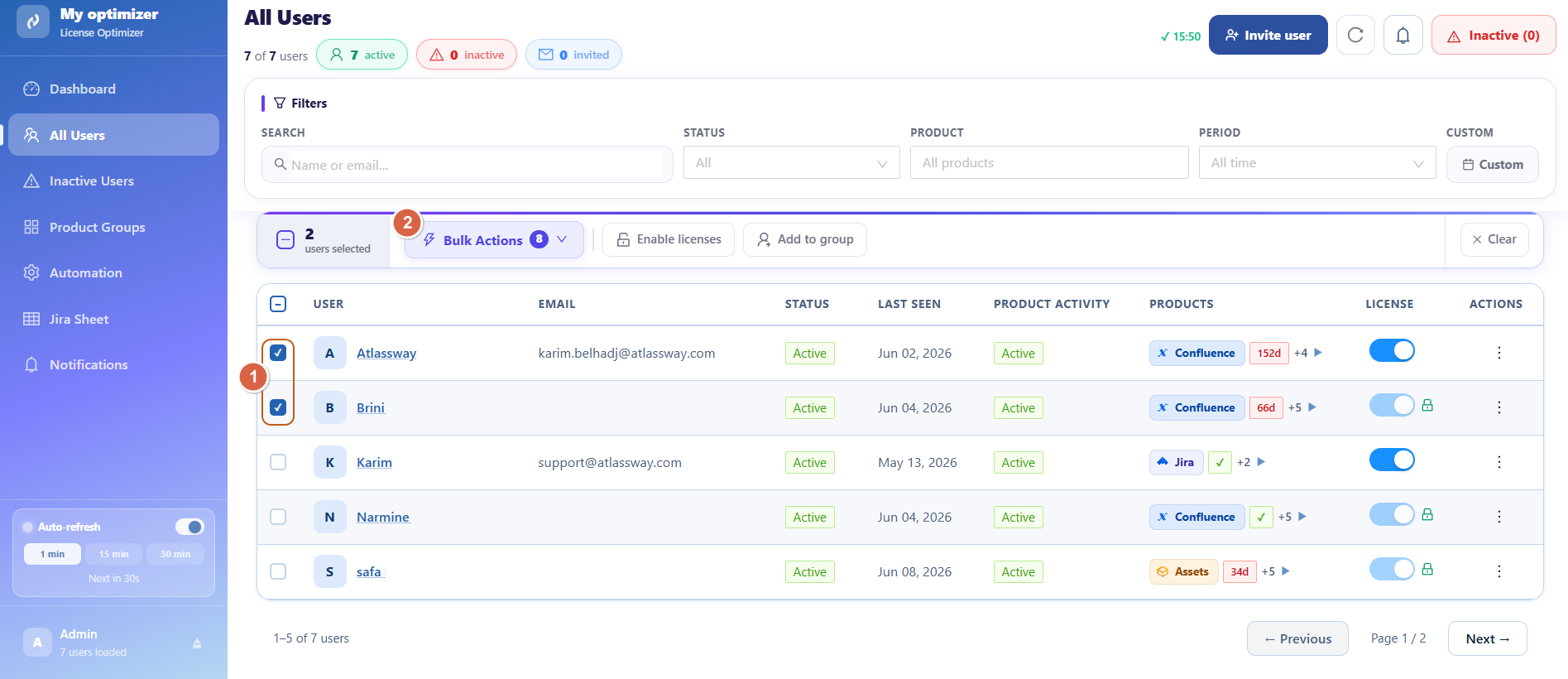Open the notifications bell icon in header

1403,35
